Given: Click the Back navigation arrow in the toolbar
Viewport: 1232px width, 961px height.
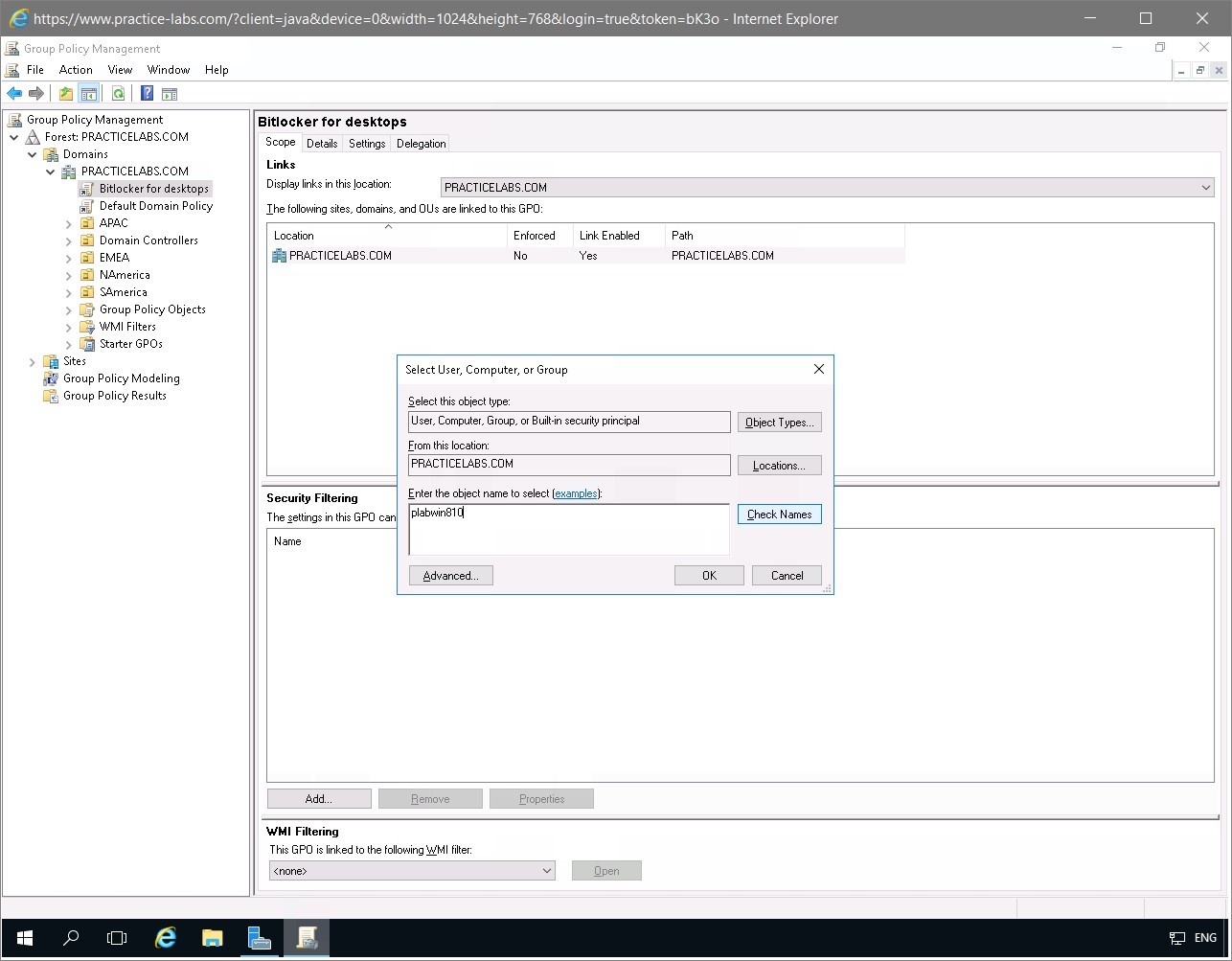Looking at the screenshot, I should click(x=13, y=93).
